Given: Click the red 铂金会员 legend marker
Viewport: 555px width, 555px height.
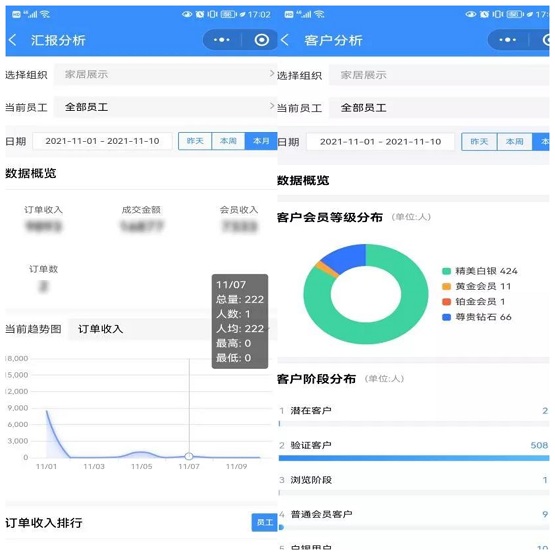Looking at the screenshot, I should tap(446, 302).
